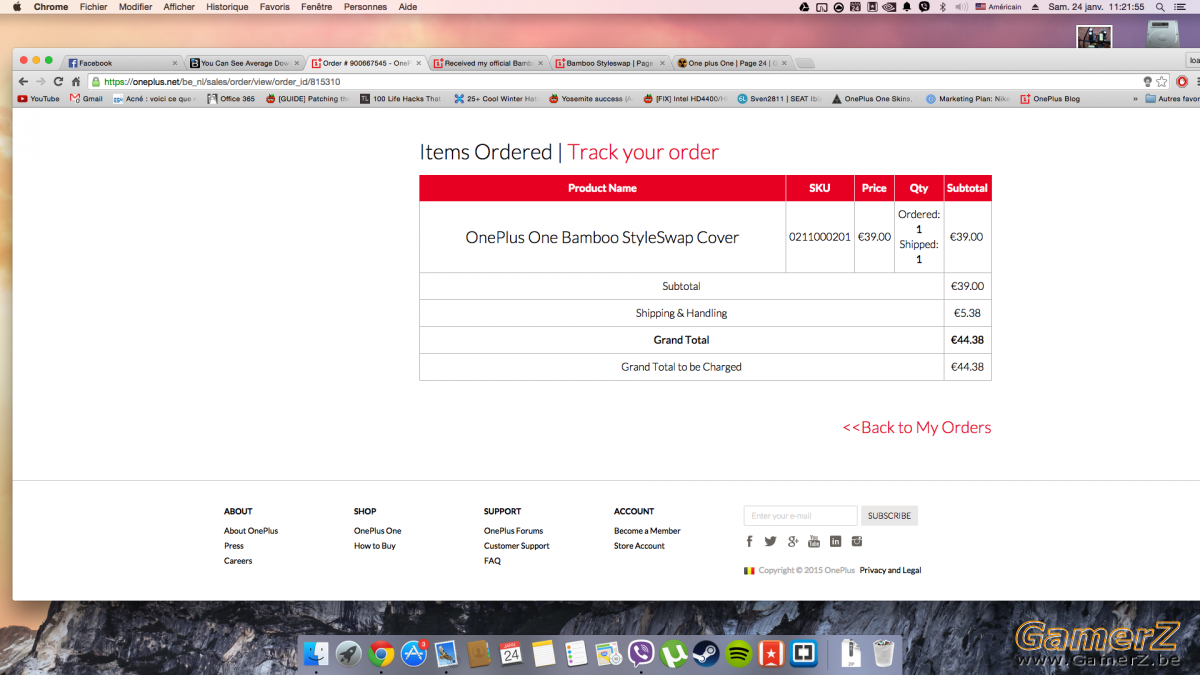Open Spotlight search in the menu bar
Image resolution: width=1200 pixels, height=675 pixels.
click(x=1160, y=7)
